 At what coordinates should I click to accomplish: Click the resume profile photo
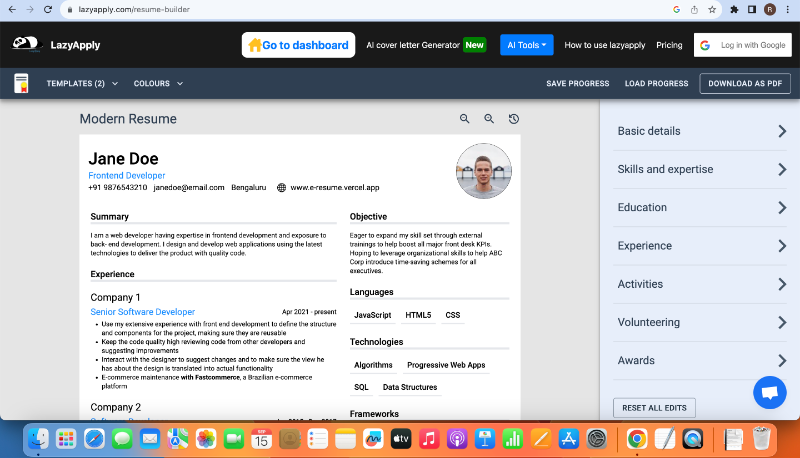click(484, 171)
